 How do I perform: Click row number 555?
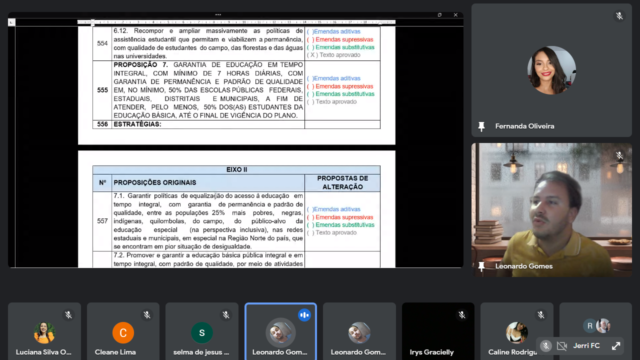[x=102, y=90]
